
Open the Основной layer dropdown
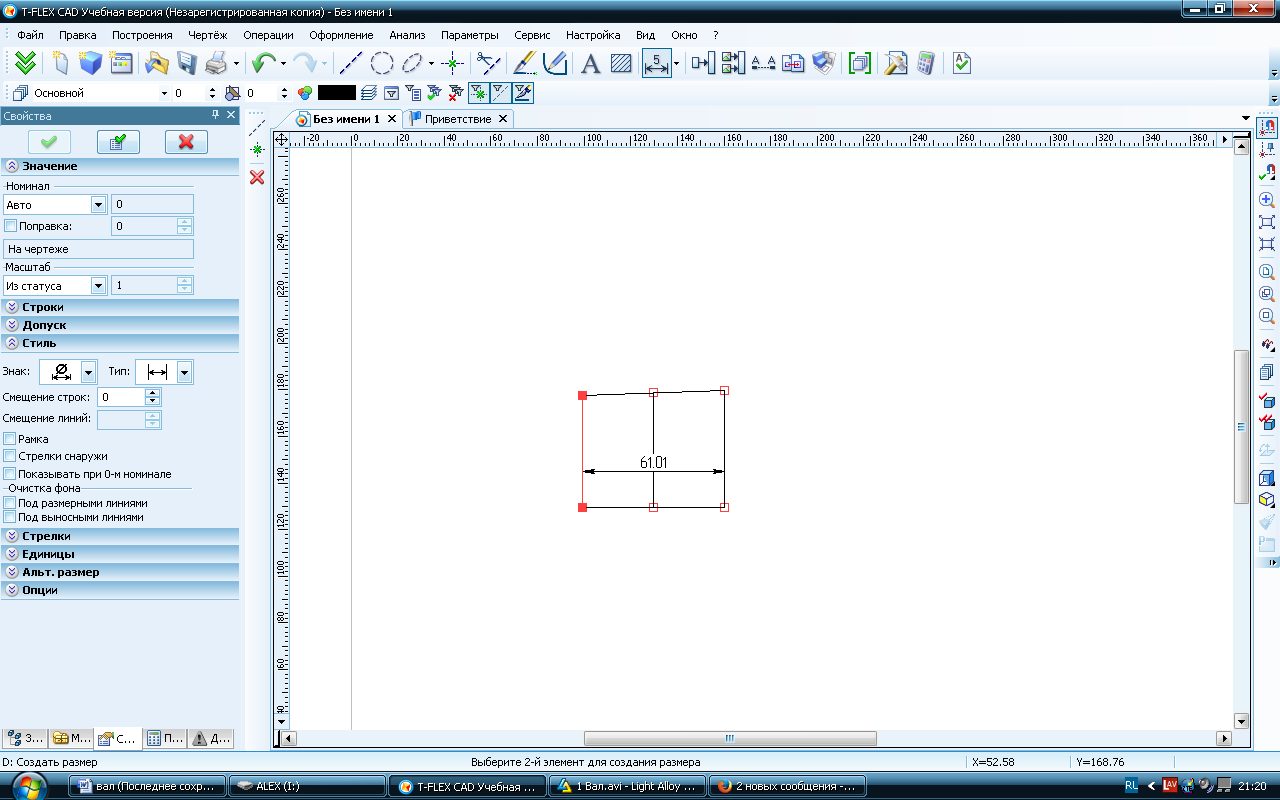point(165,93)
